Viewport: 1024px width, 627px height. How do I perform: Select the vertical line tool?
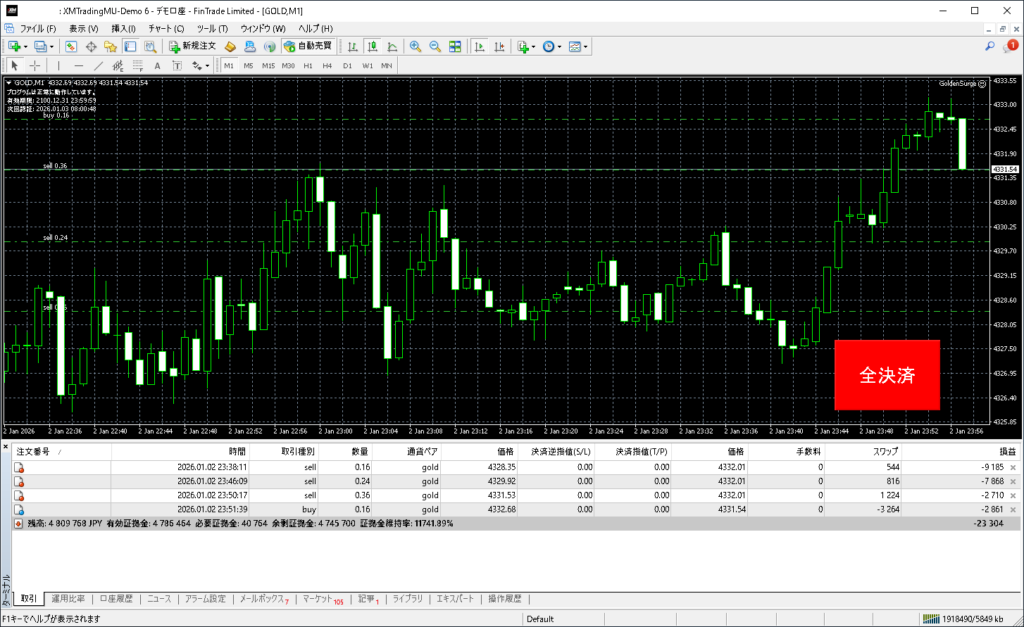[58, 66]
